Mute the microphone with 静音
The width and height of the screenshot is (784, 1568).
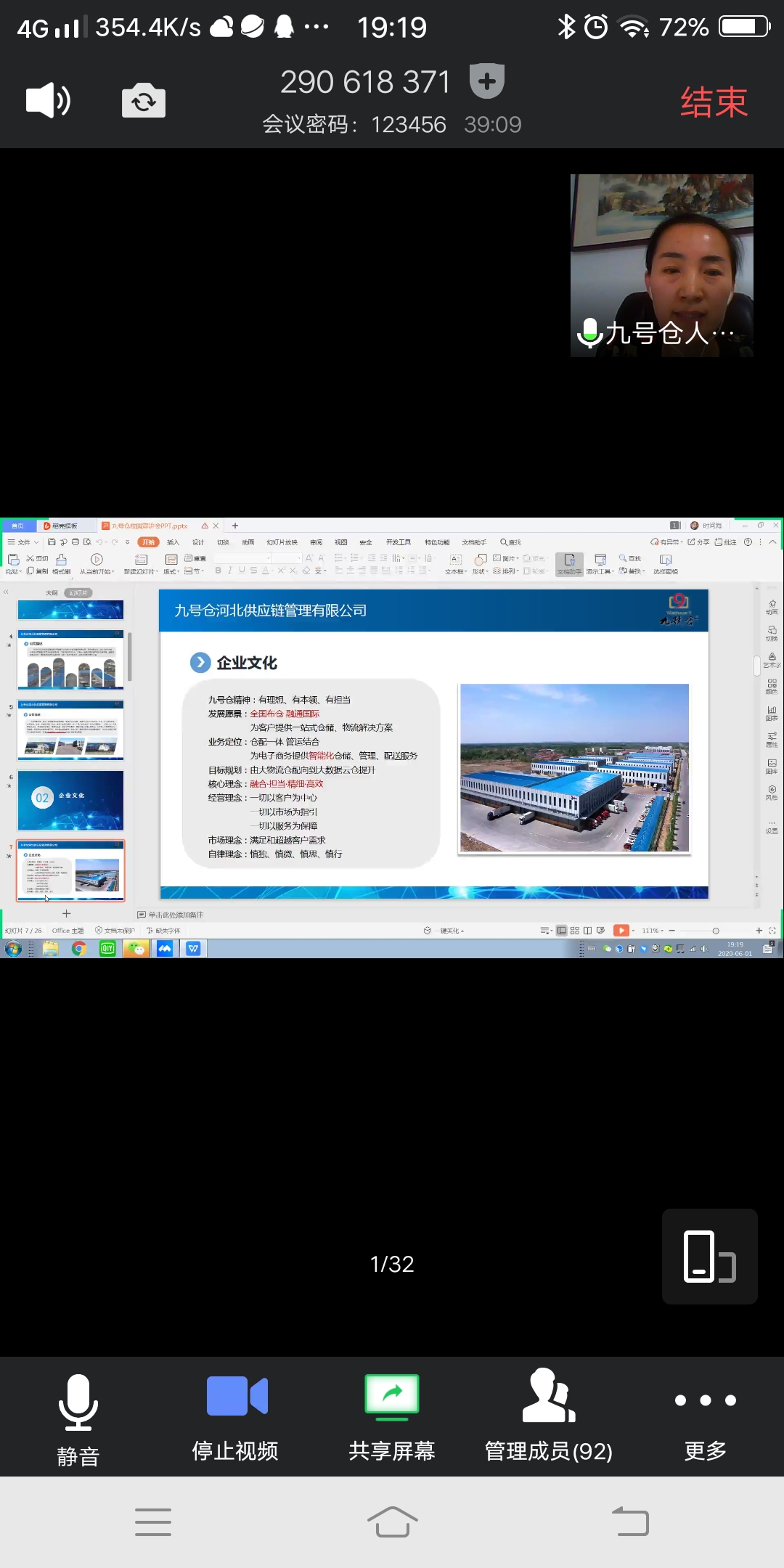point(78,1421)
